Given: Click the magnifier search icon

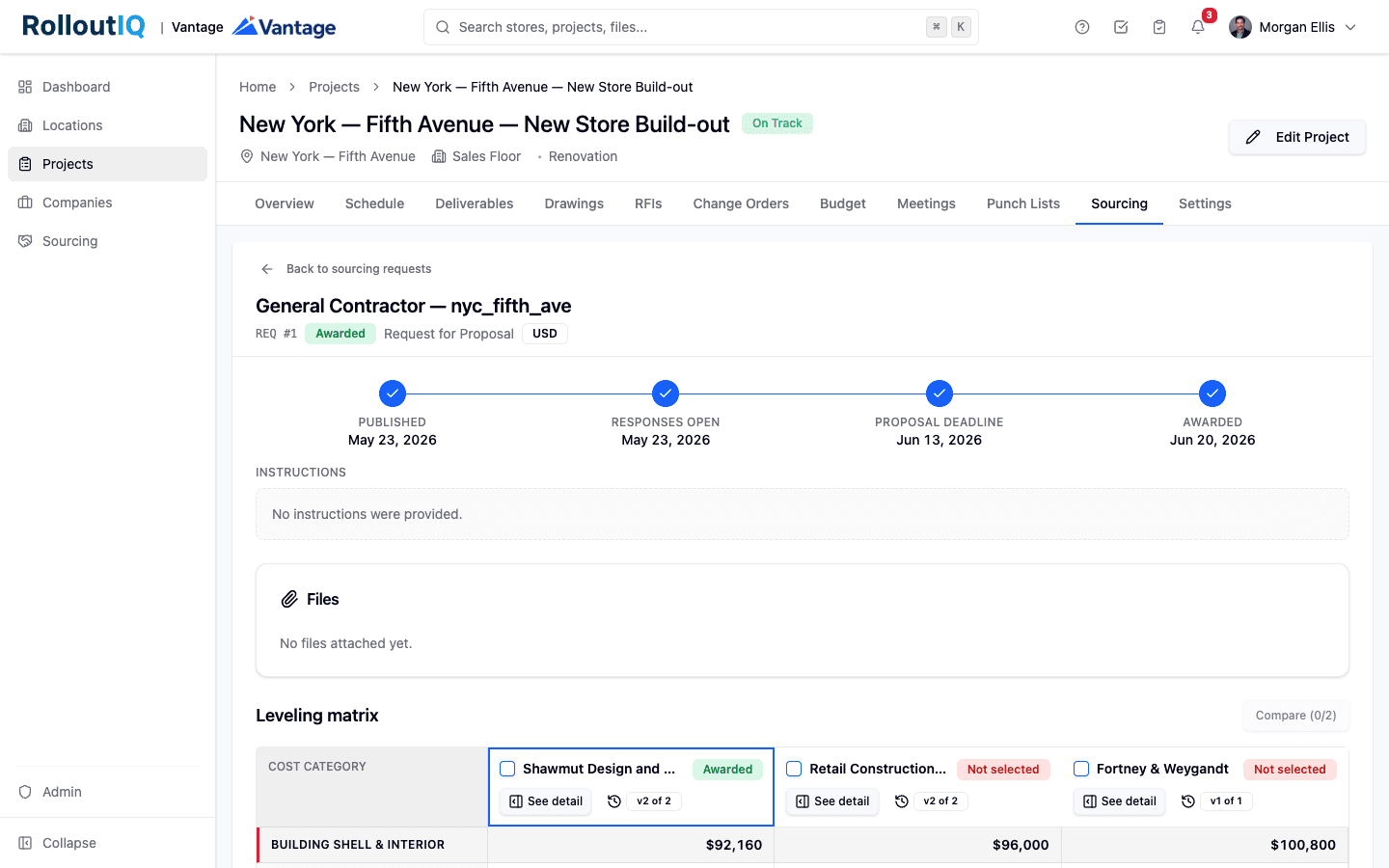Looking at the screenshot, I should point(443,27).
